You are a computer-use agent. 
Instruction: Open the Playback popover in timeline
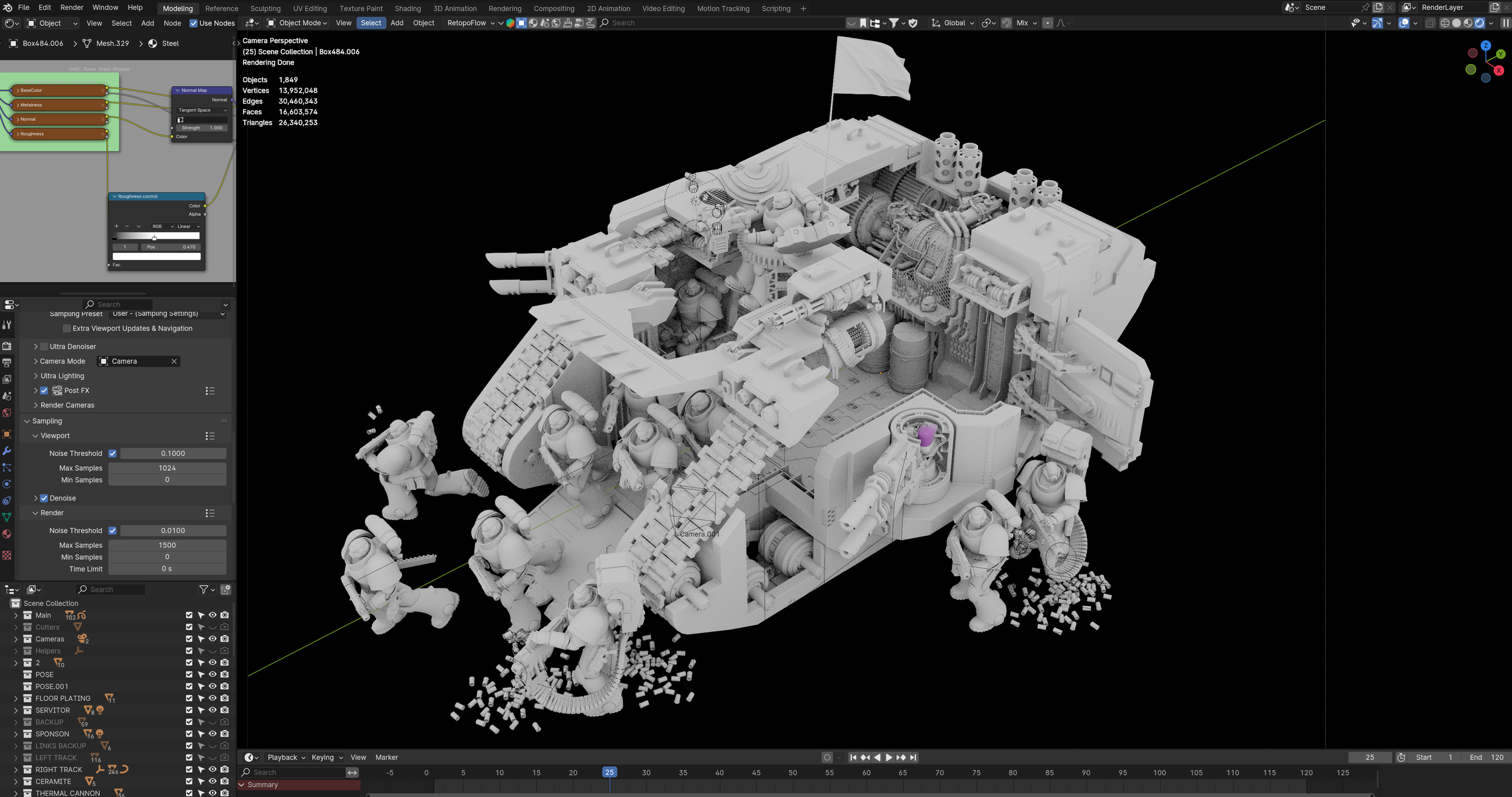286,758
